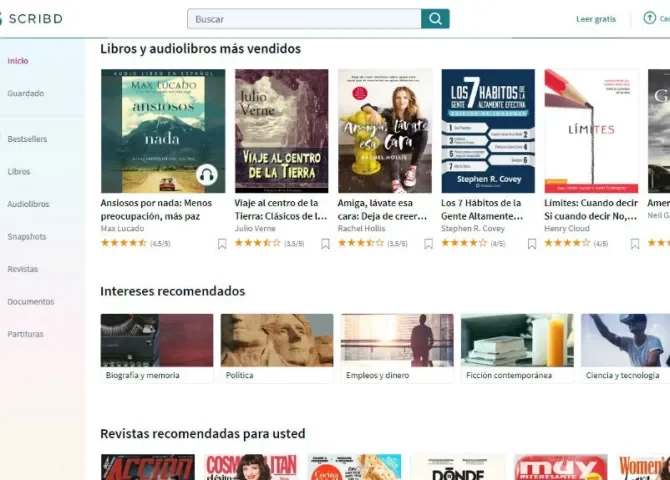
Task: Click the search magnifier button
Action: pos(435,19)
